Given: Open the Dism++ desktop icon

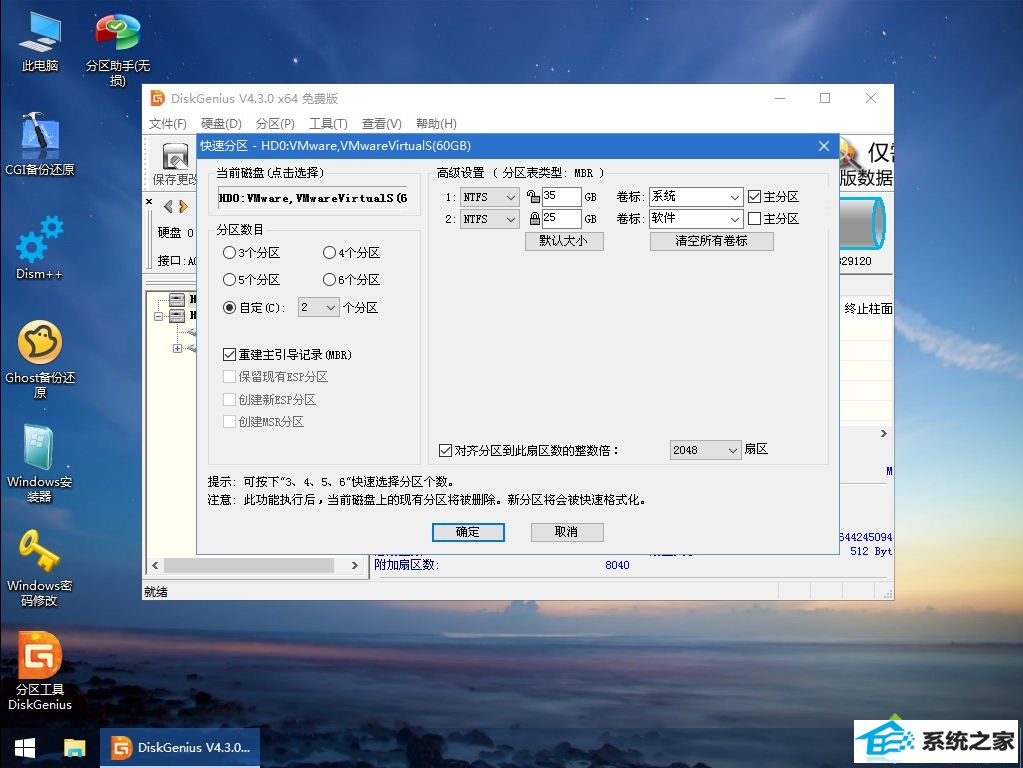Looking at the screenshot, I should click(x=40, y=248).
